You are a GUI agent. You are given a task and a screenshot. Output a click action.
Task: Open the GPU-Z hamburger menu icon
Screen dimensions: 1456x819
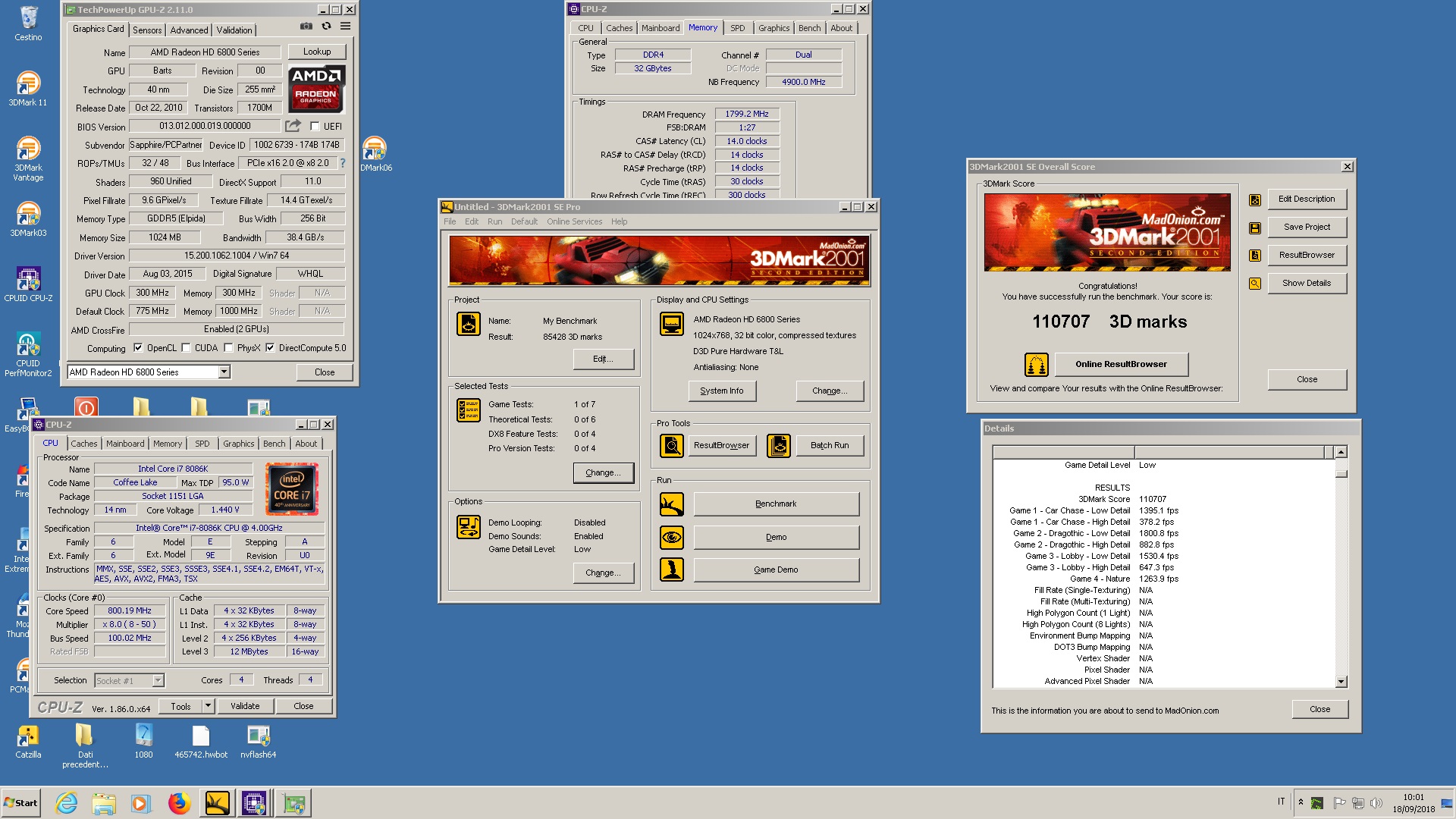(x=345, y=26)
